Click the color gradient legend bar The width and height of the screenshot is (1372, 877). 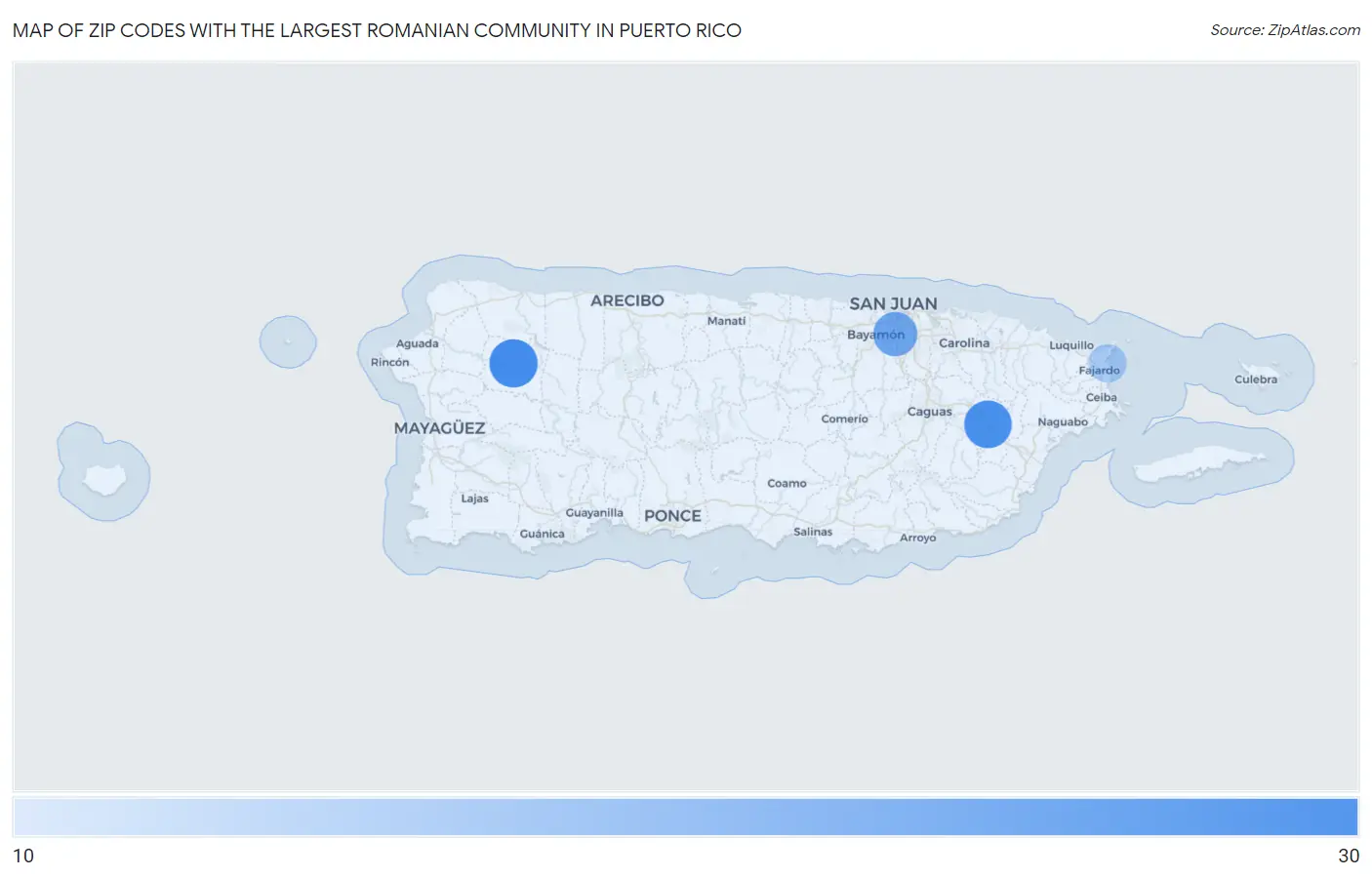686,817
